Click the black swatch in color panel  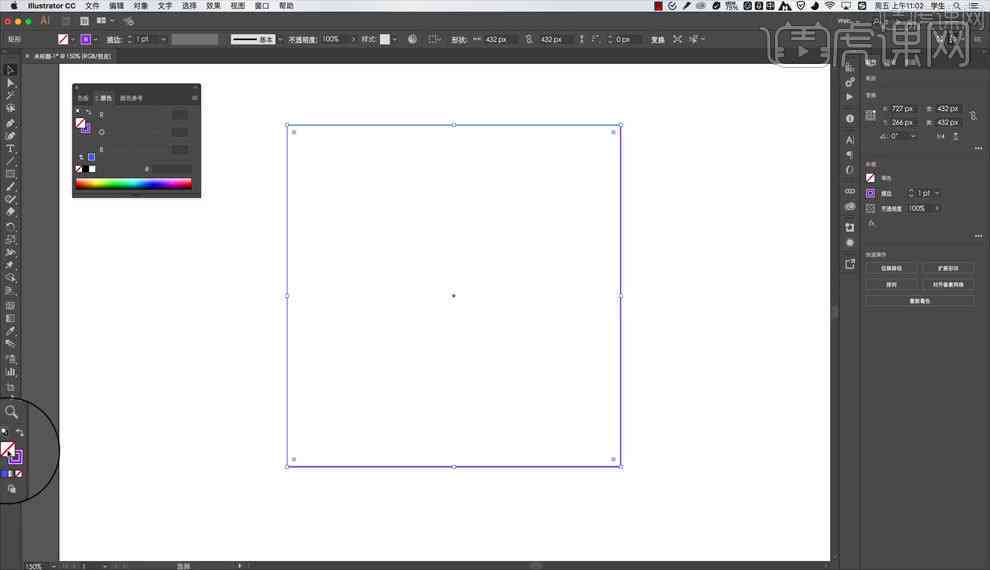pos(85,169)
